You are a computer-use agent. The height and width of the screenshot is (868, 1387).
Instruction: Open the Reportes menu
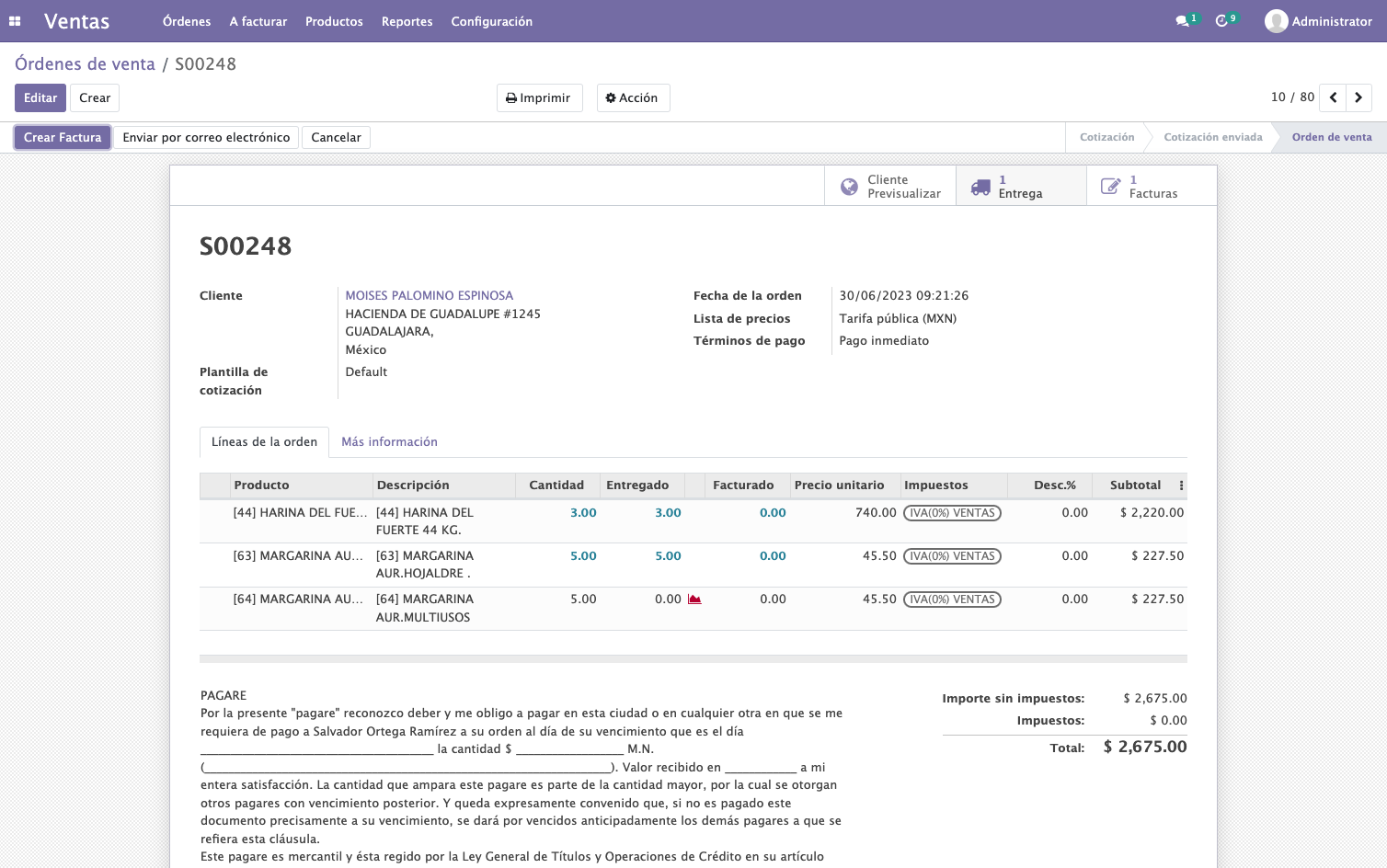point(407,21)
